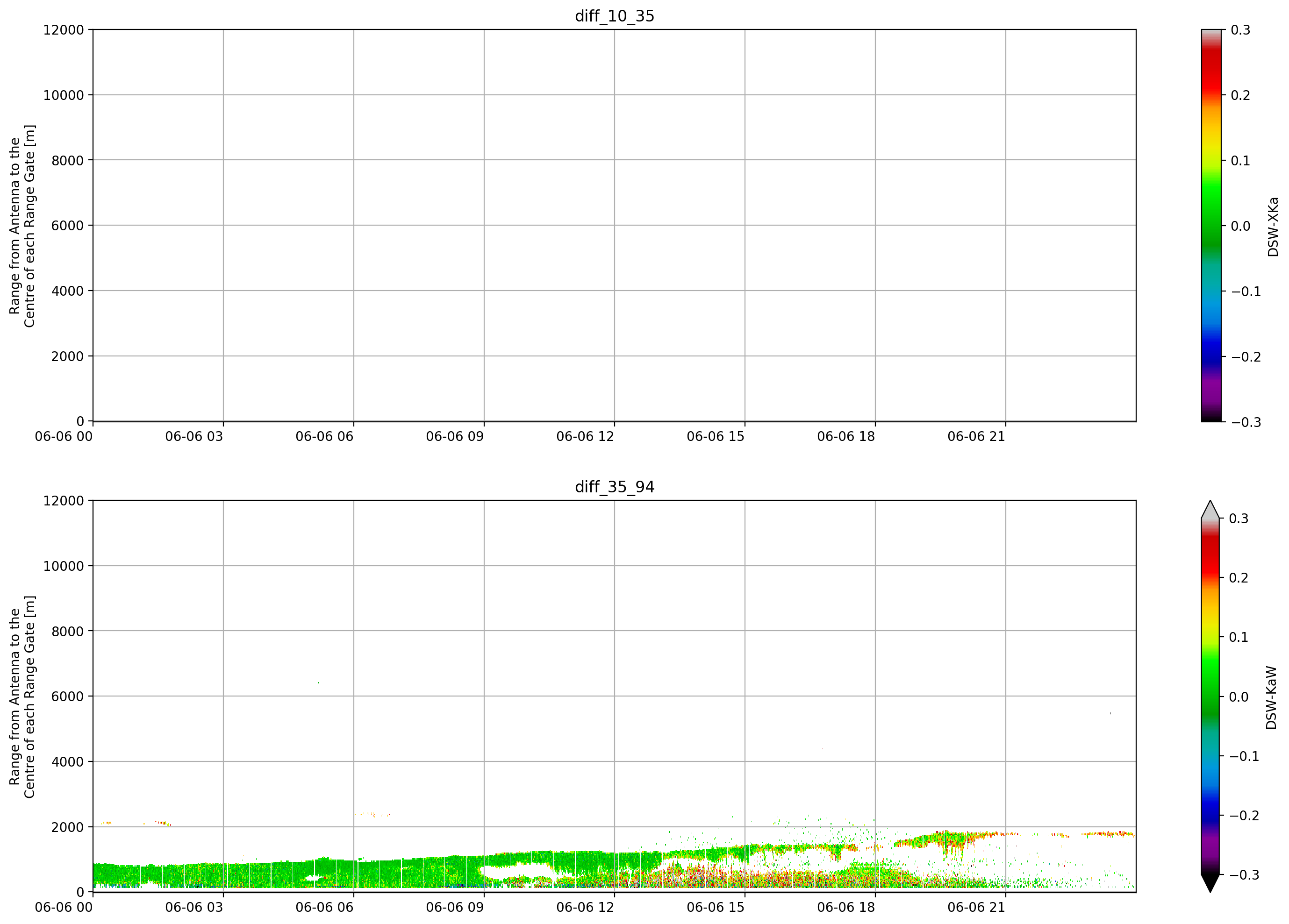Click the 8000 y-tick in diff_35_94 plot
Screen dimensions: 1289x924
(x=68, y=631)
